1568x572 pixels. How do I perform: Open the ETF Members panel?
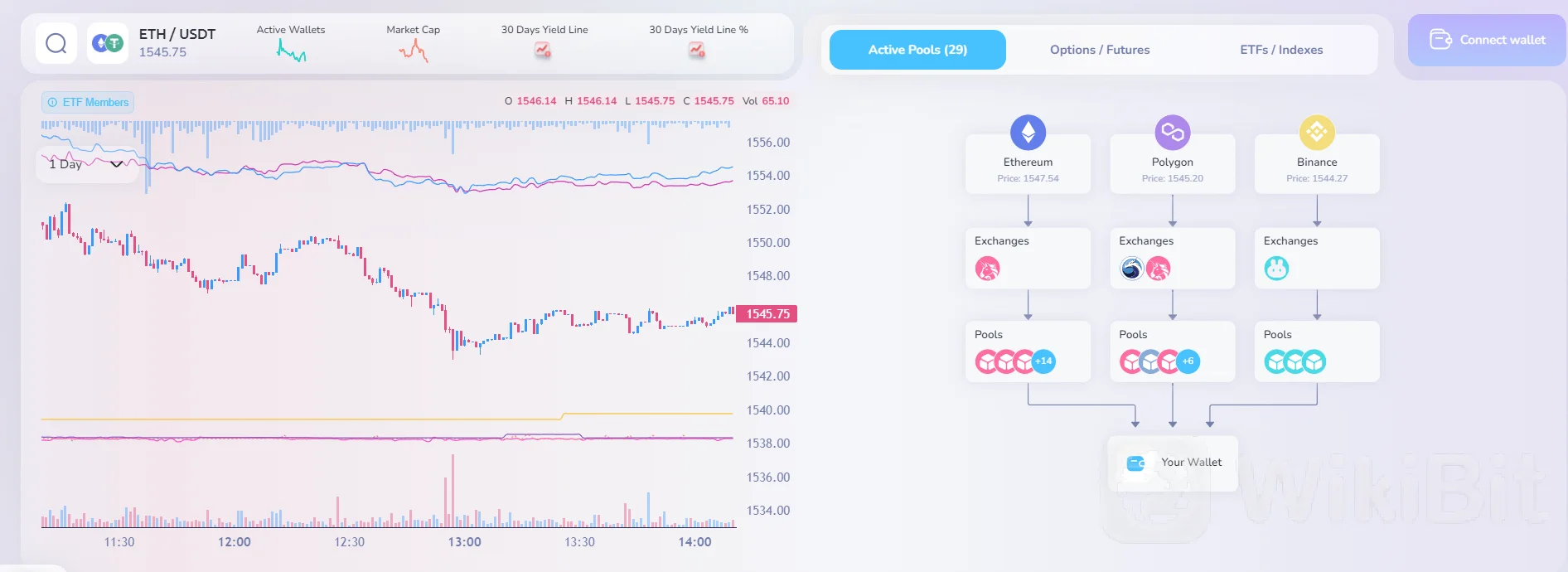point(87,102)
